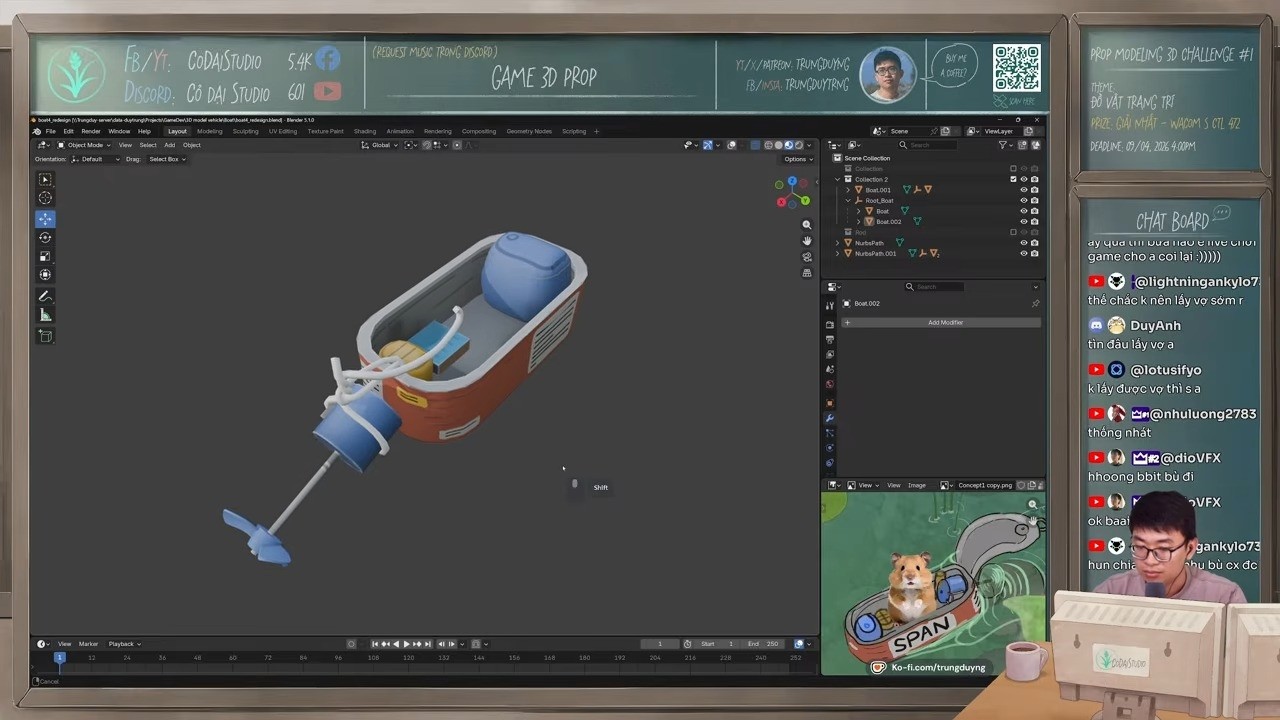Open the Render properties tab icon

pyautogui.click(x=830, y=324)
